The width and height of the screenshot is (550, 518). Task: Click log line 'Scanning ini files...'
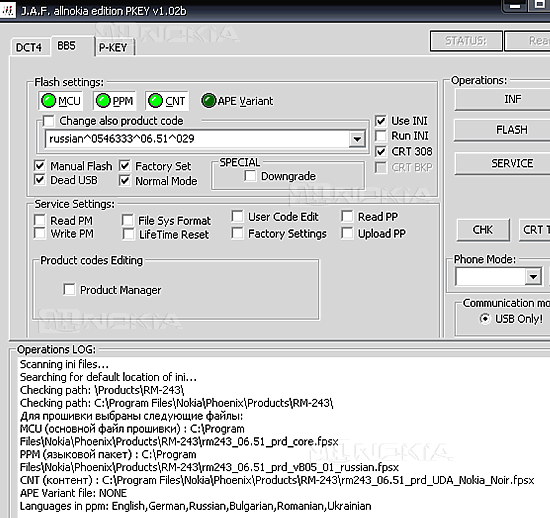64,364
